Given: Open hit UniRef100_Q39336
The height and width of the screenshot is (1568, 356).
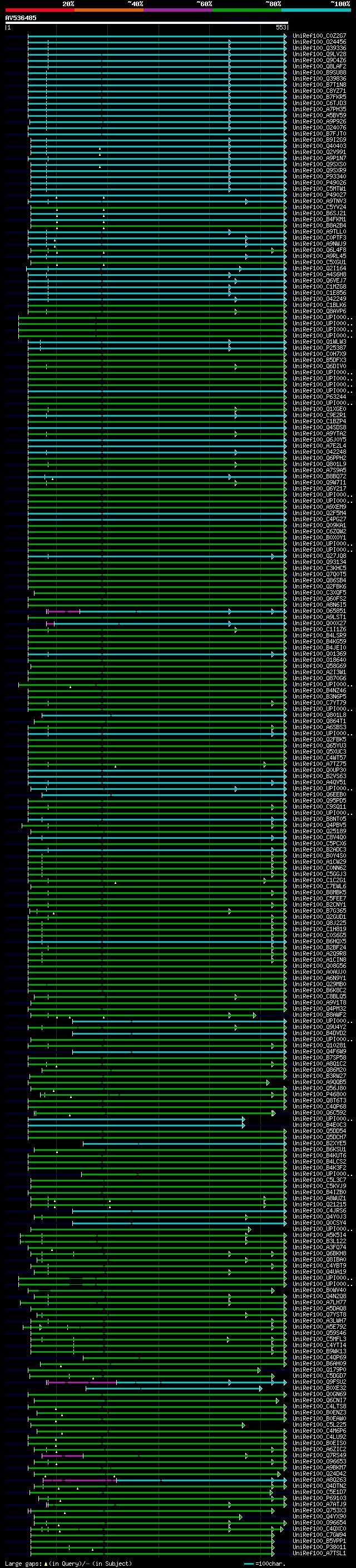Looking at the screenshot, I should [319, 48].
